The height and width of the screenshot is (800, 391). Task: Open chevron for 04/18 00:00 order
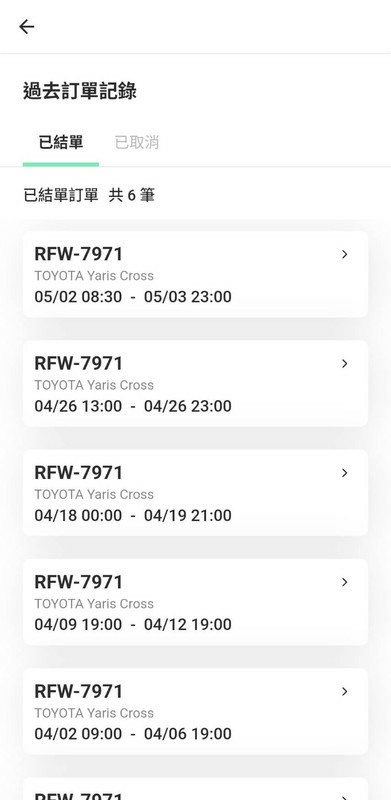tap(345, 472)
